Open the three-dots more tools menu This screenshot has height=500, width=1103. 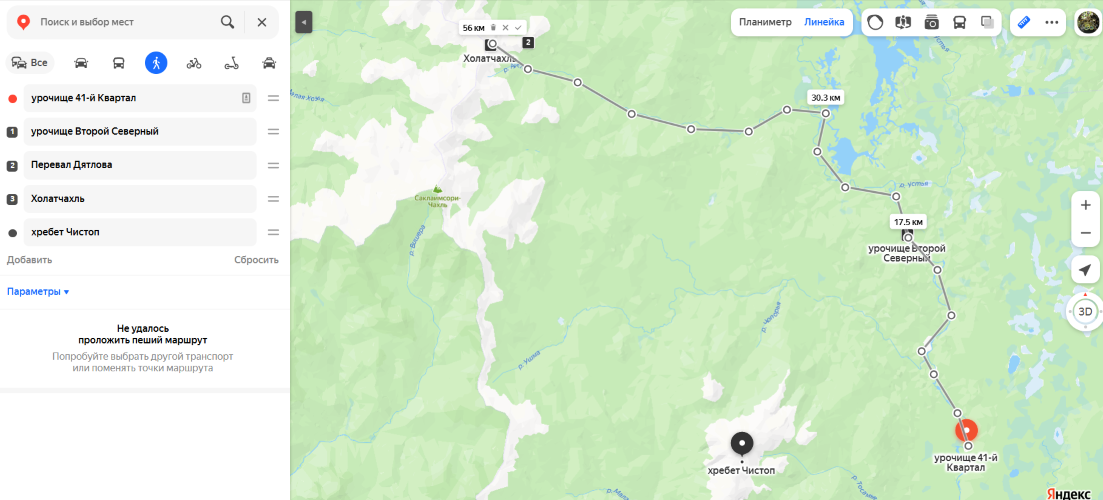coord(1052,22)
